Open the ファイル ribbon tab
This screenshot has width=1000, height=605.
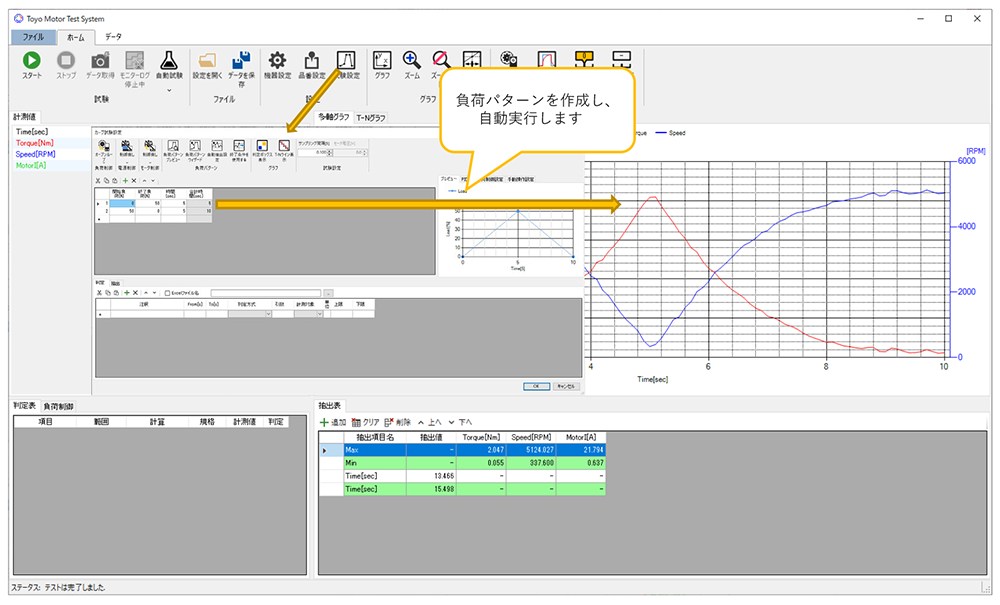pyautogui.click(x=34, y=37)
